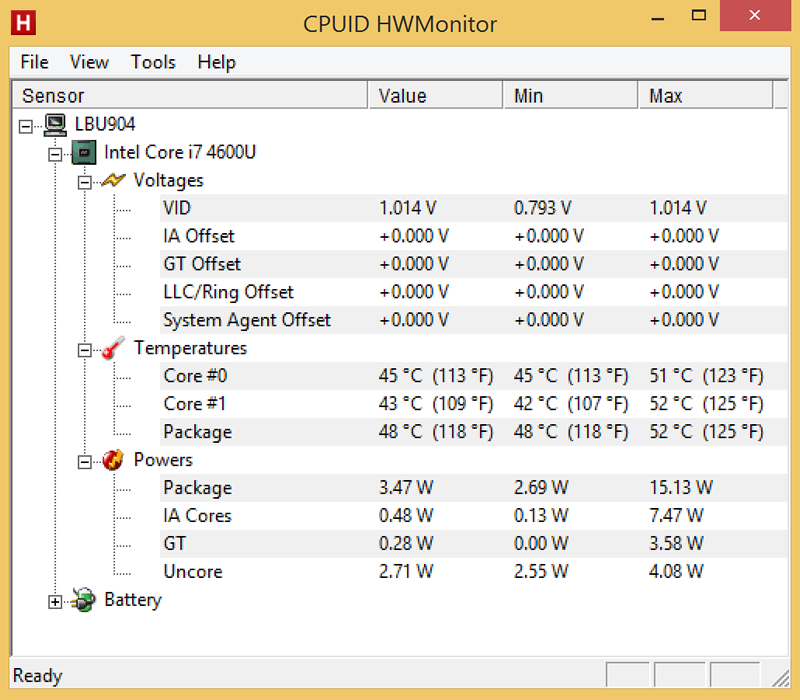This screenshot has width=800, height=700.
Task: Select the LBU904 computer icon
Action: pos(55,125)
